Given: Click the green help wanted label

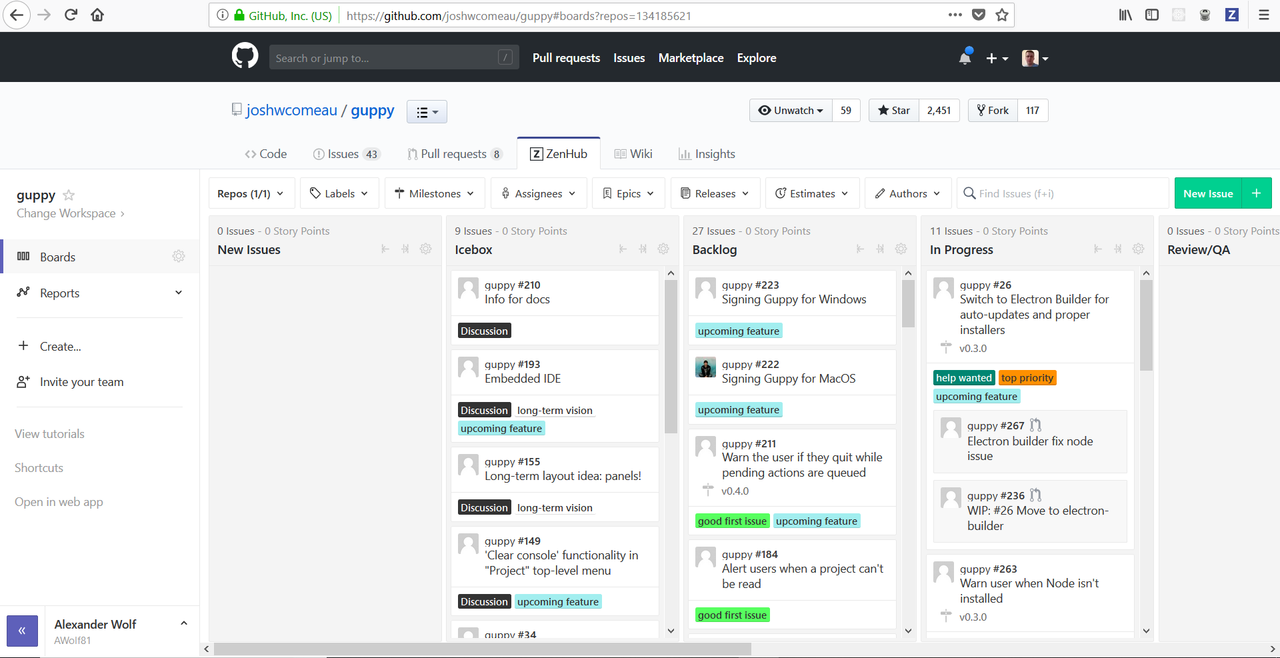Looking at the screenshot, I should [964, 378].
